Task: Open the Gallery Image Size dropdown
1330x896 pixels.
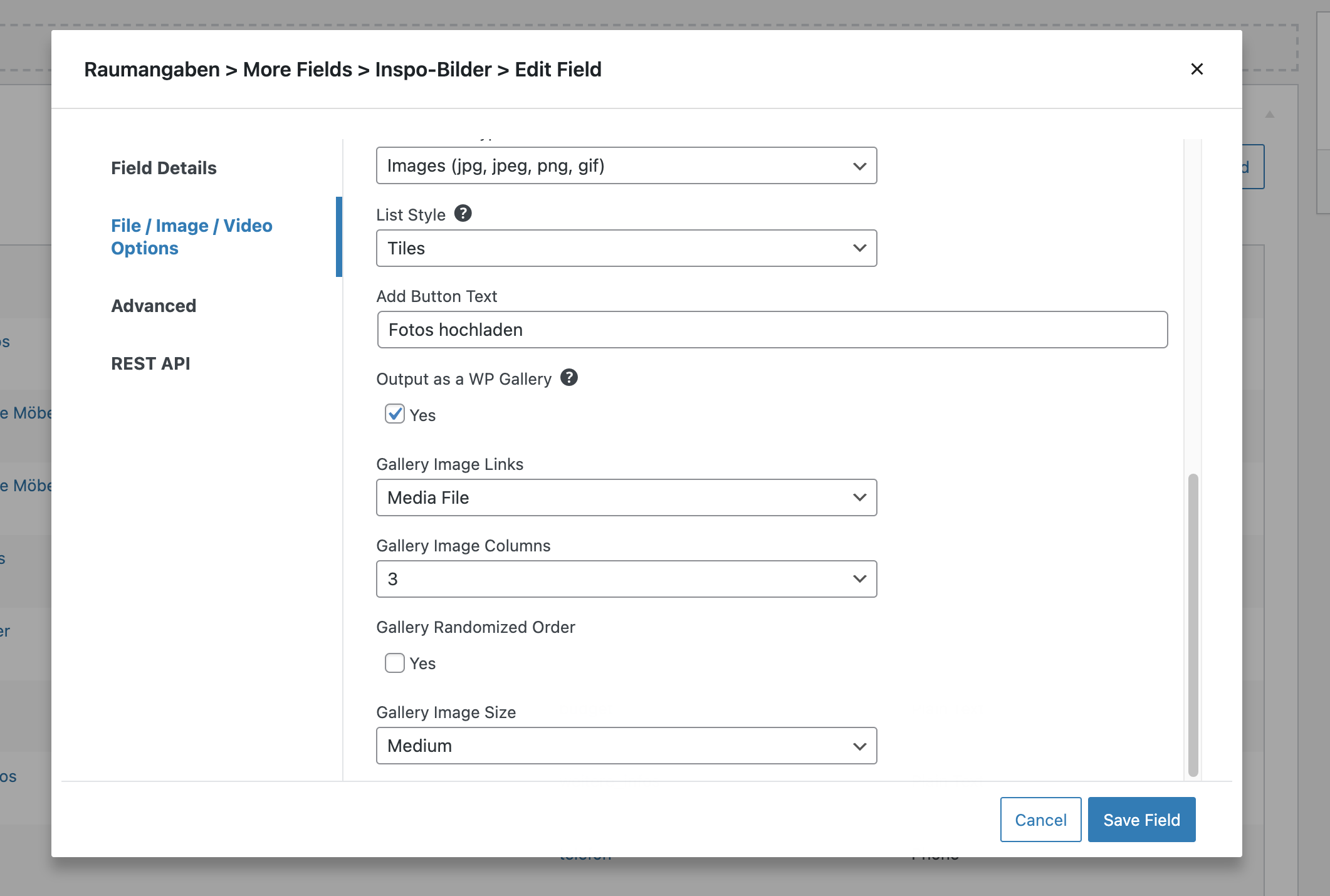Action: click(627, 746)
